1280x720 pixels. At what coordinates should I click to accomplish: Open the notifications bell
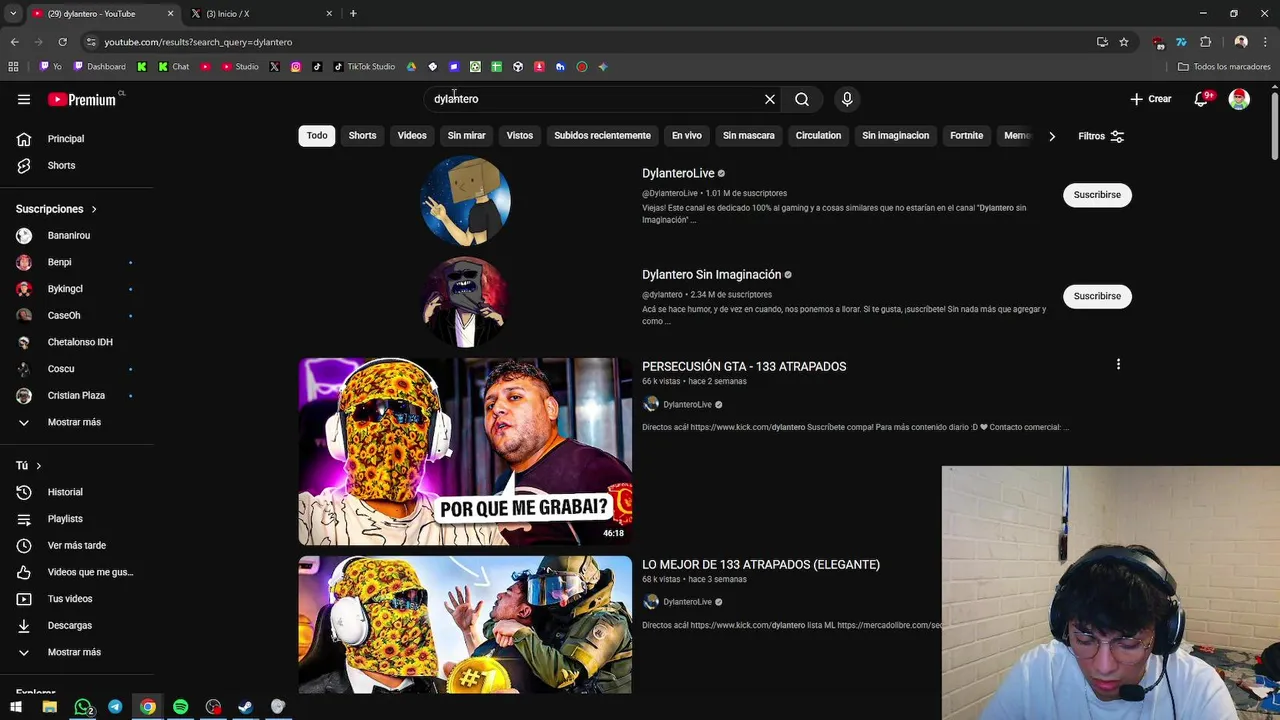coord(1202,99)
